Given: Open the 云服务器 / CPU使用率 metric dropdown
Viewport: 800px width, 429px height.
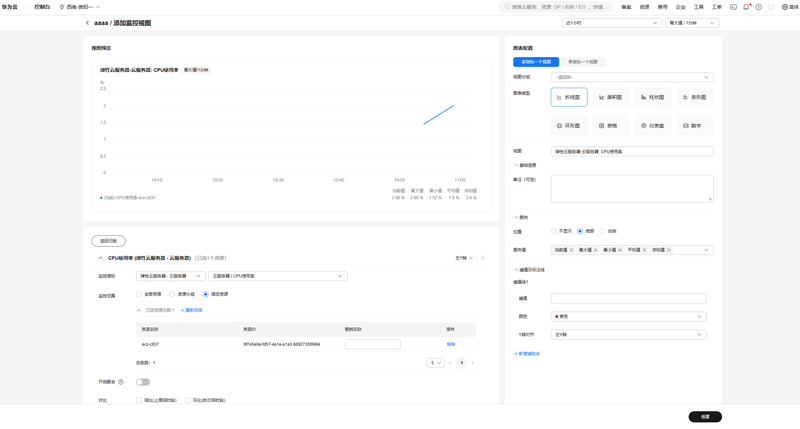Looking at the screenshot, I should 278,276.
